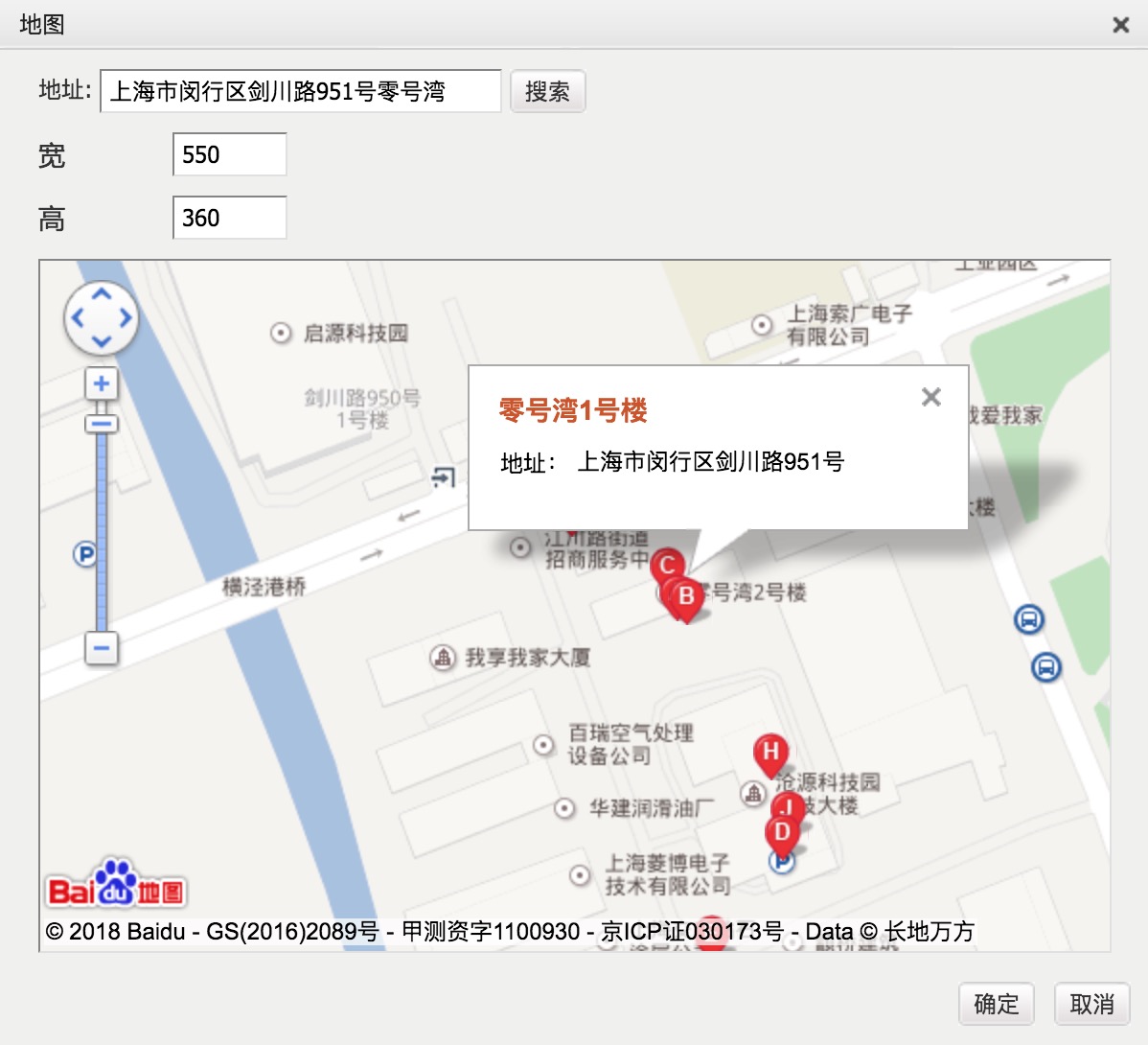Select red map marker H
Viewport: 1148px width, 1045px height.
[x=770, y=753]
